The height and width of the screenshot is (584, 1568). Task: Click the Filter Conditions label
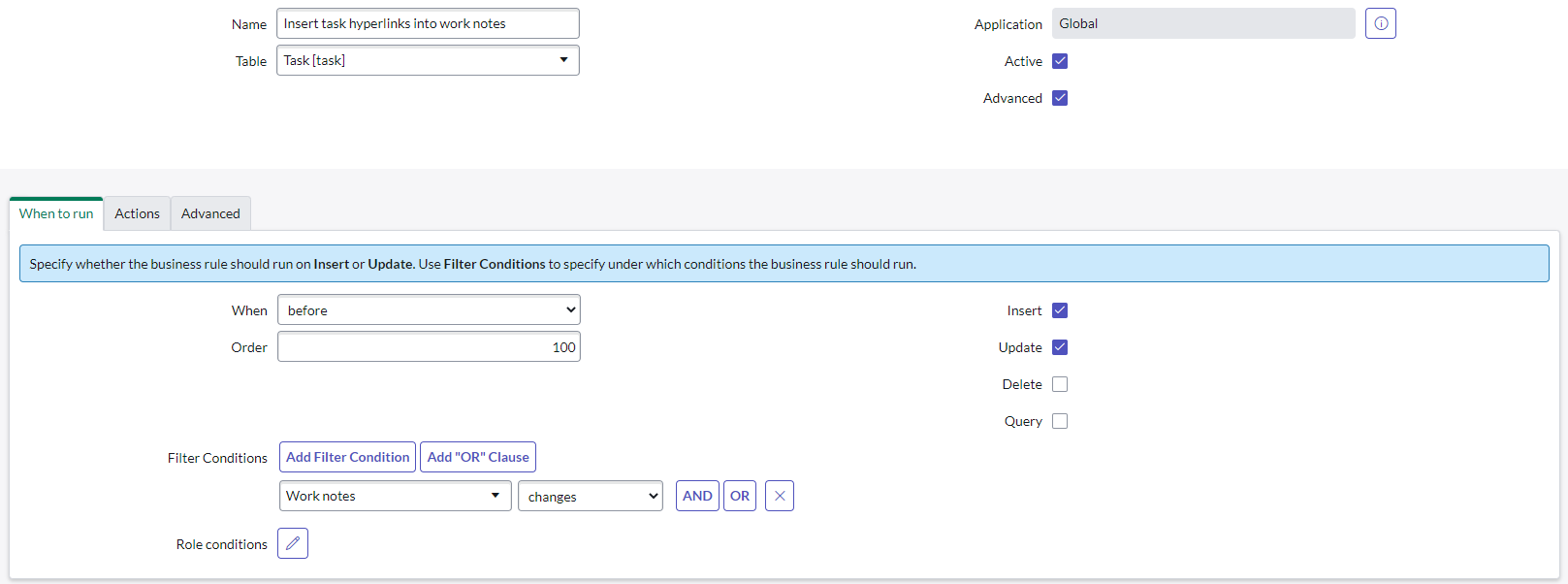coord(217,458)
